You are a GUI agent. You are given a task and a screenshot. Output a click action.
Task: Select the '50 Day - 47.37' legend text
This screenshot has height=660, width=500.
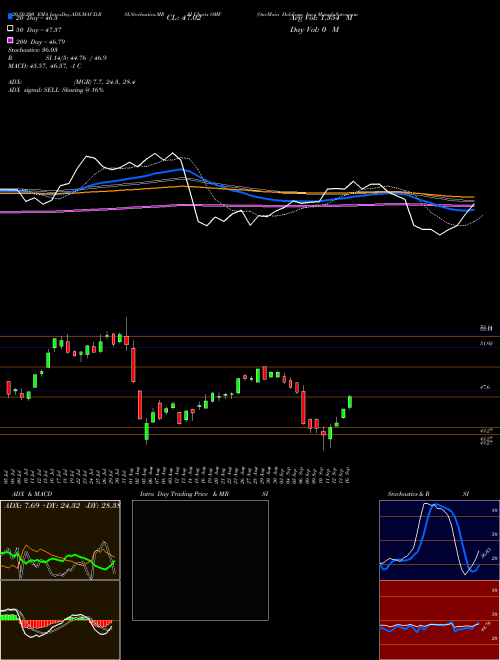(x=40, y=30)
